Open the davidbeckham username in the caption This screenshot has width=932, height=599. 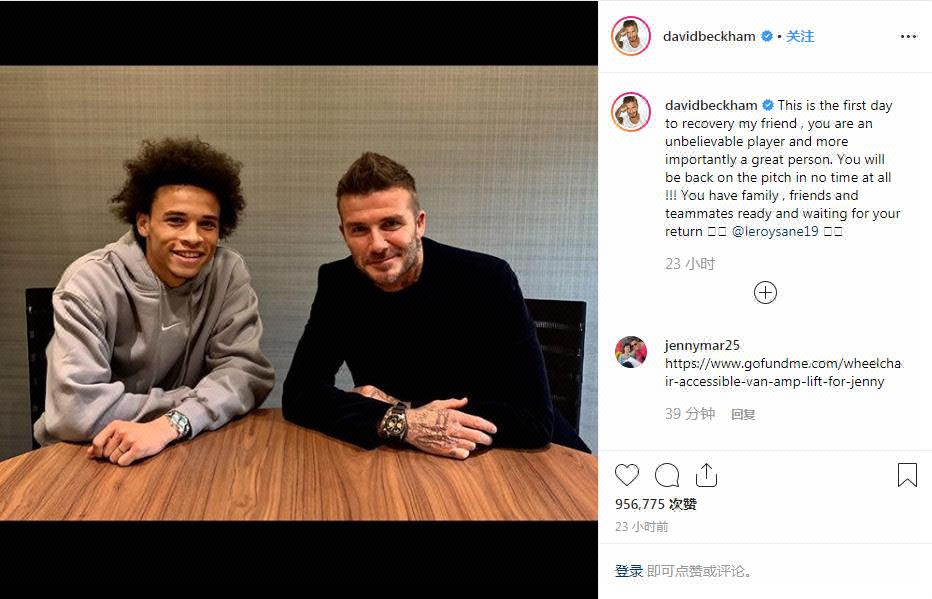click(711, 106)
